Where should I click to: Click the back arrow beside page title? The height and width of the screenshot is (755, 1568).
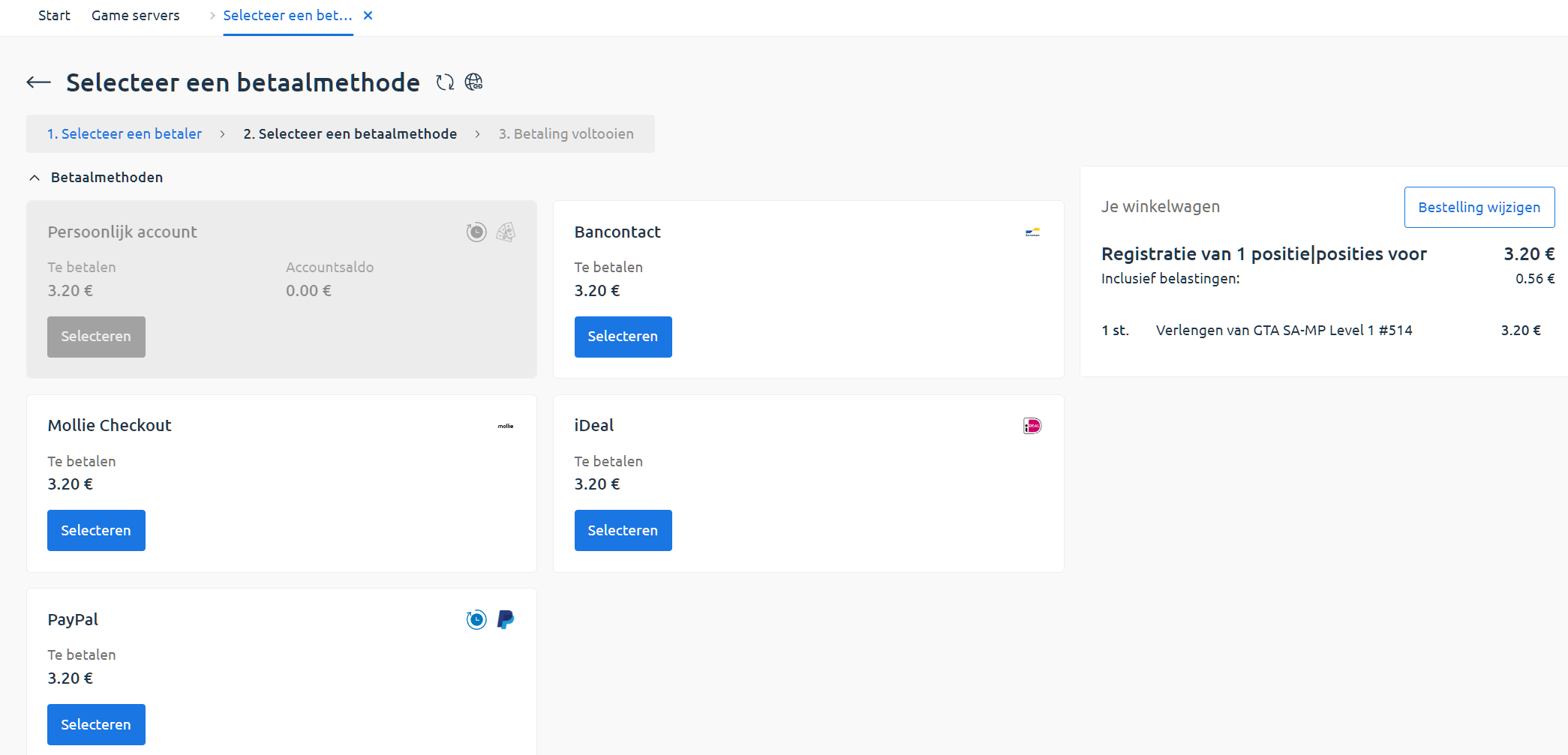[x=38, y=82]
